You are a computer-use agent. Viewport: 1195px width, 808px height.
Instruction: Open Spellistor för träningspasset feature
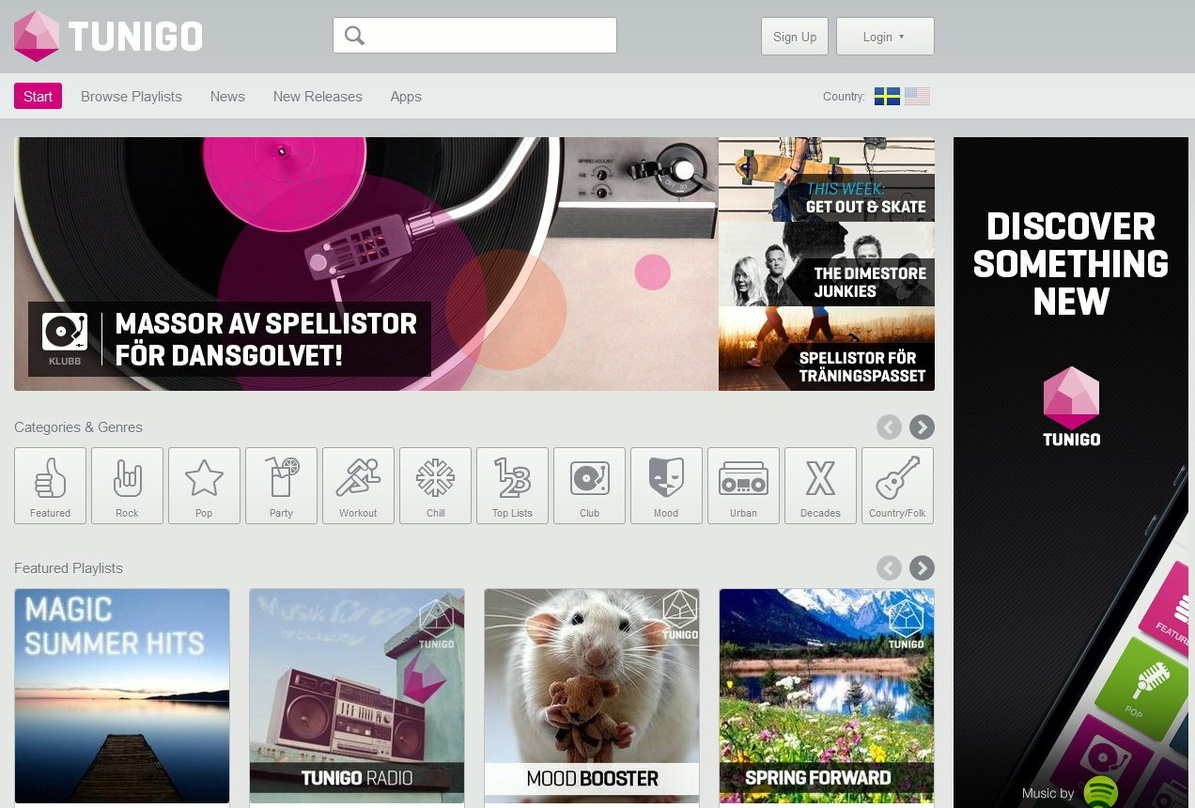(x=826, y=349)
